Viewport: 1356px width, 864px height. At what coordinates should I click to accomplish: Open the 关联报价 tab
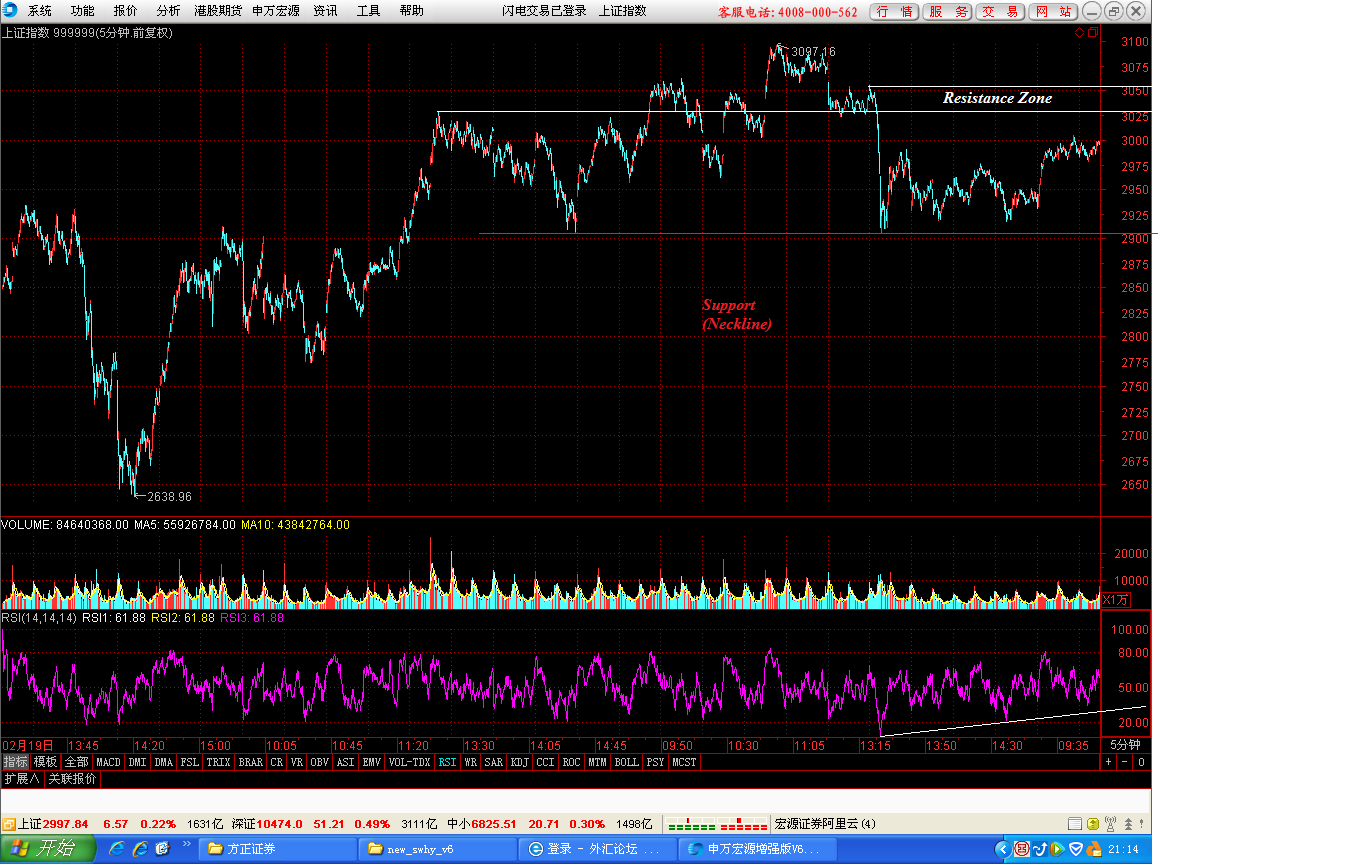click(73, 779)
